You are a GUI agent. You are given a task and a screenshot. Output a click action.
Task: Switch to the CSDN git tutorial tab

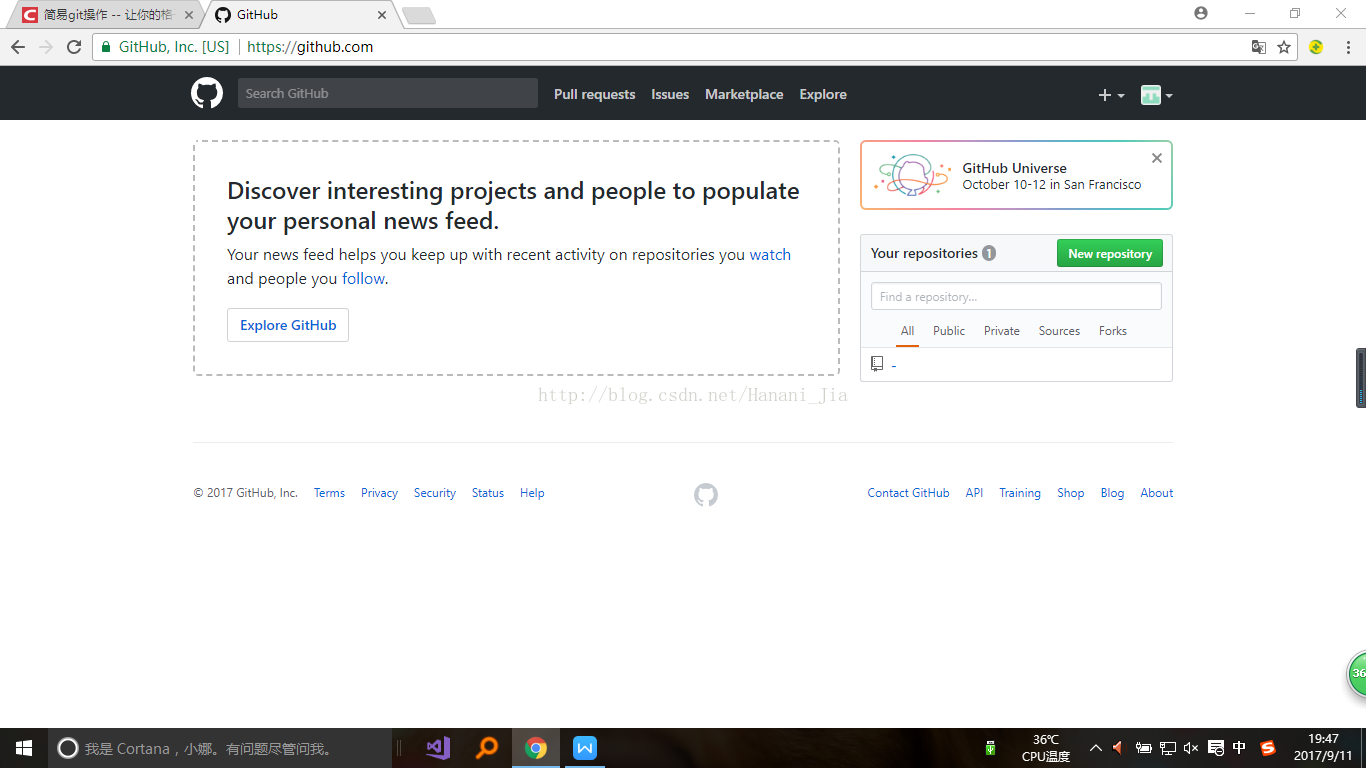click(x=105, y=15)
